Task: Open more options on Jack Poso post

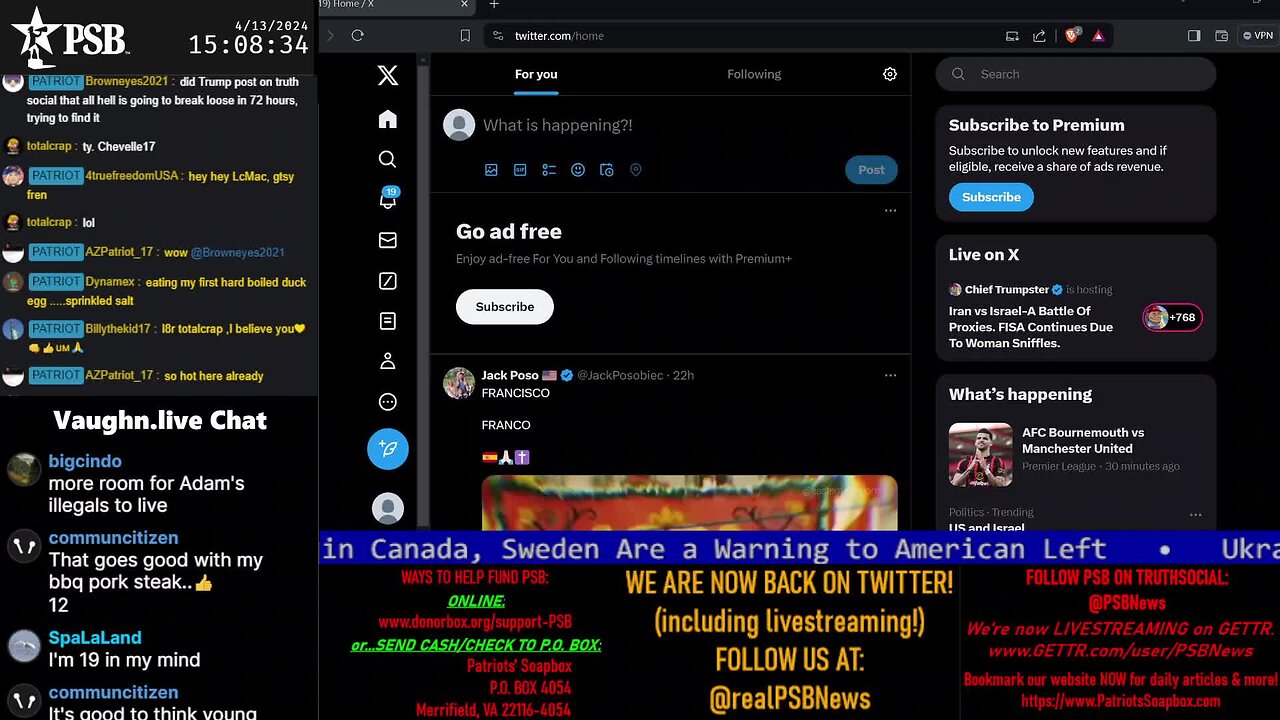Action: point(890,376)
